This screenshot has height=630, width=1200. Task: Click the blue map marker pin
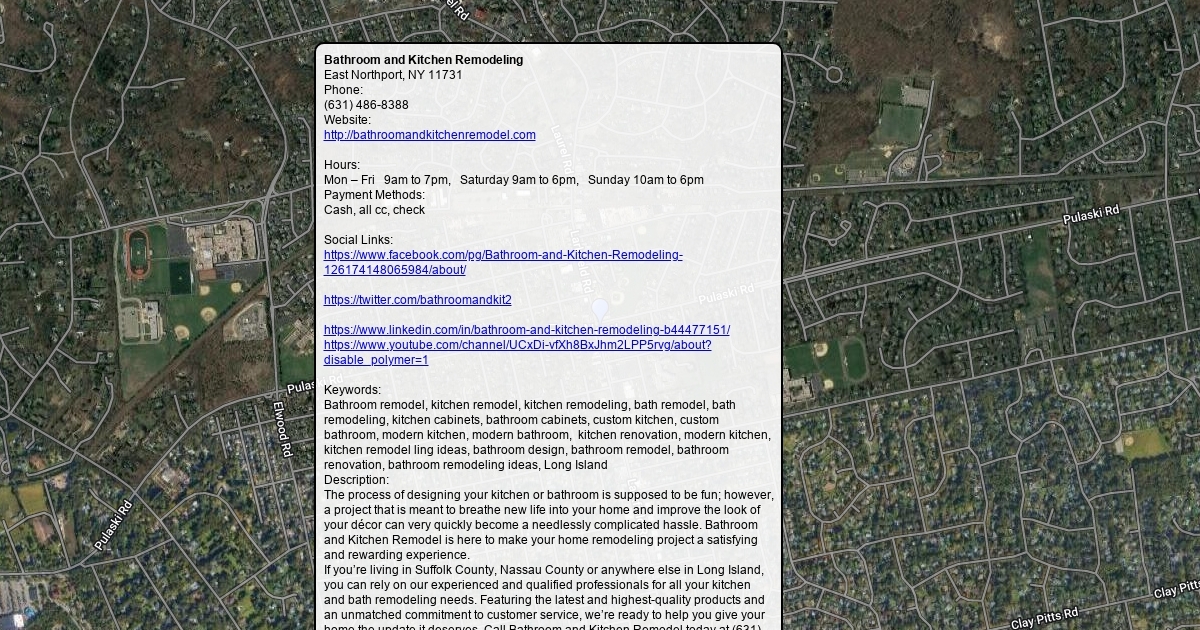(x=599, y=310)
